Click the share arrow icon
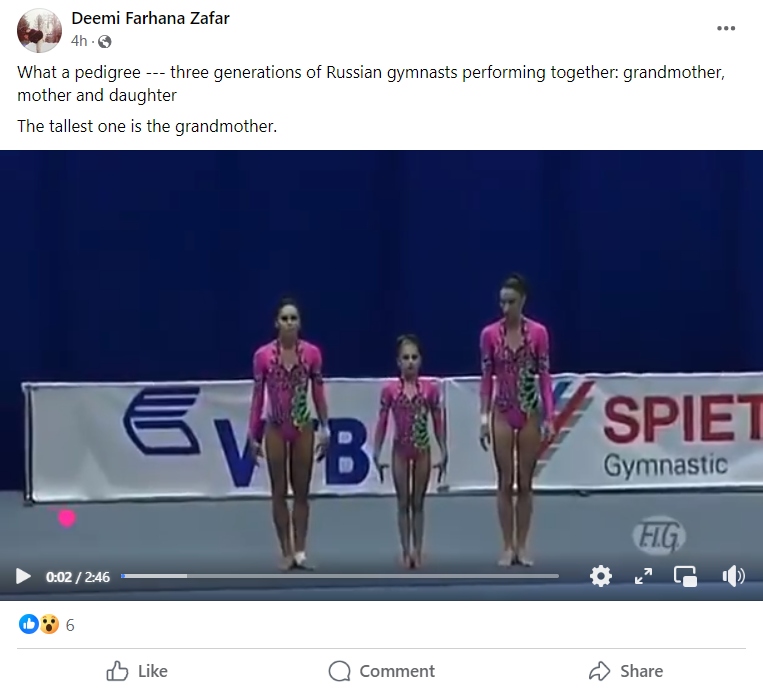 600,671
